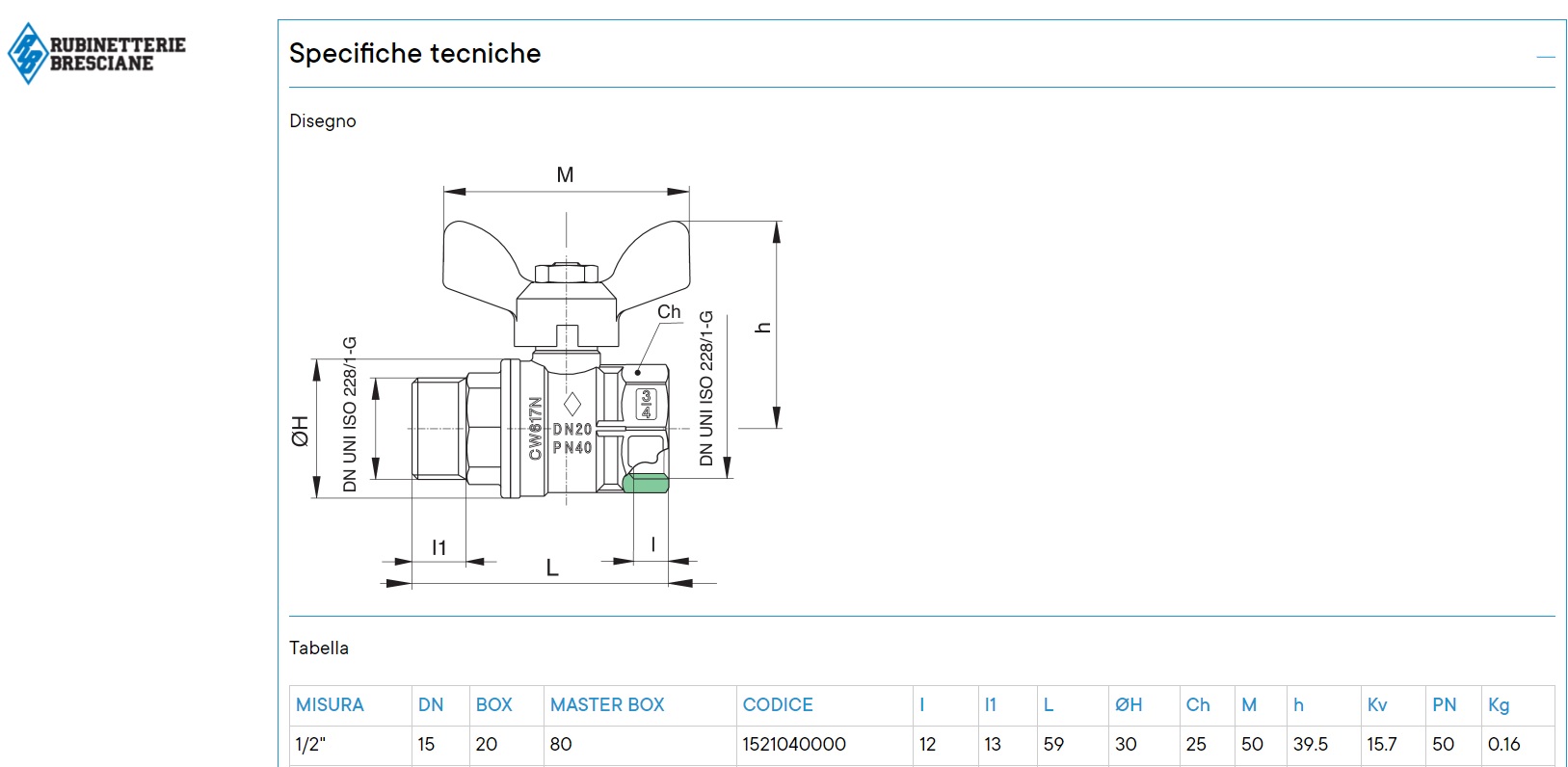Select the MISURA column header
The width and height of the screenshot is (1568, 767).
click(330, 704)
